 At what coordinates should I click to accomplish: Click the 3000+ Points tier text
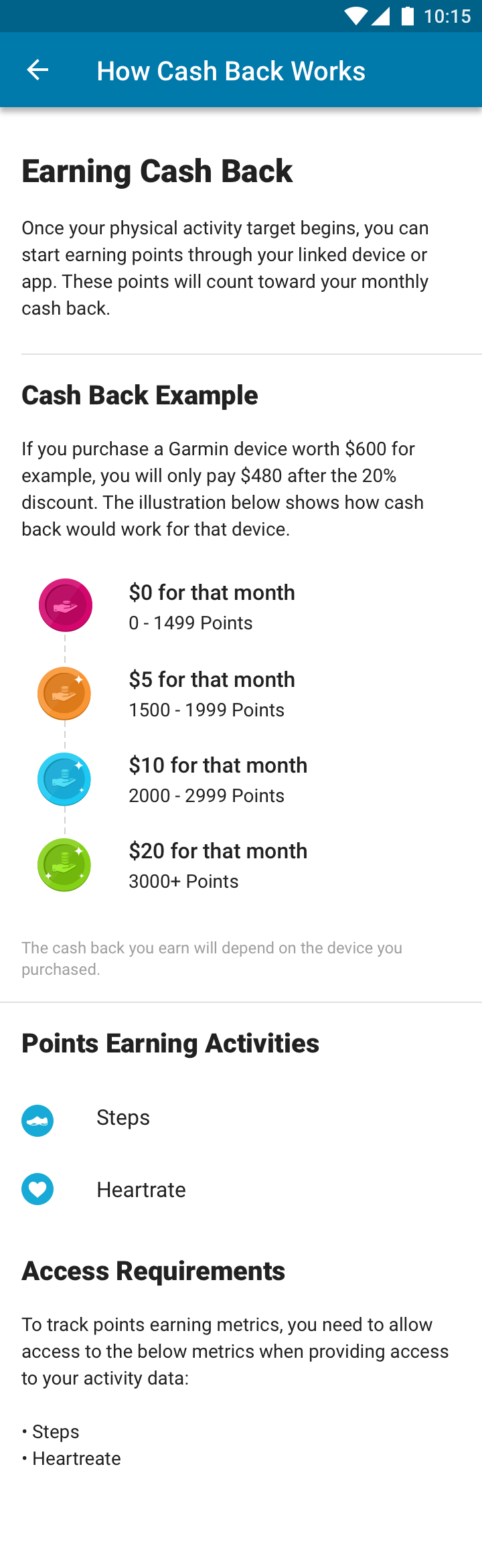click(x=183, y=881)
